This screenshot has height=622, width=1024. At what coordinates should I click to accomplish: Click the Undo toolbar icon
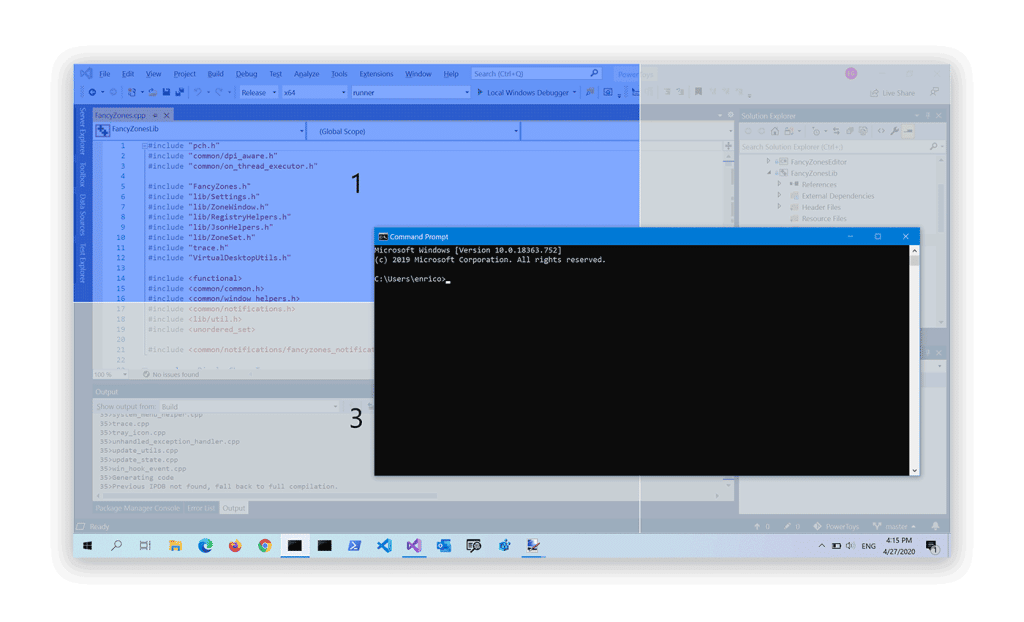click(x=197, y=93)
